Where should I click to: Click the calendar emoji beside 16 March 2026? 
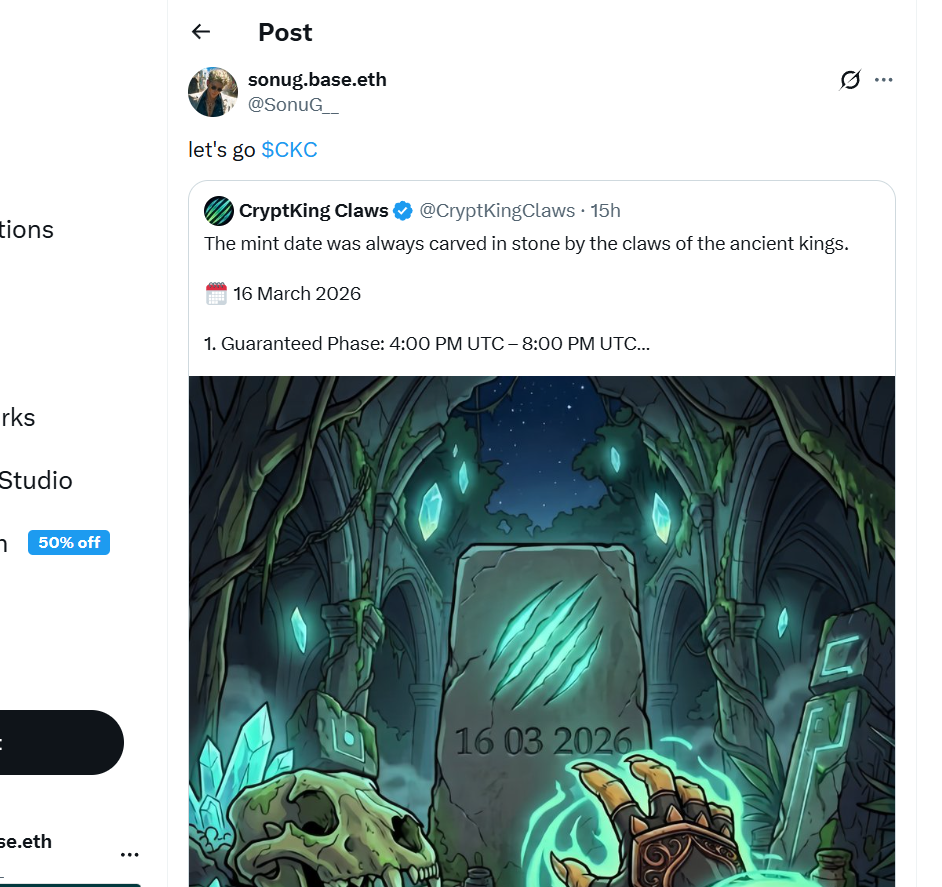pyautogui.click(x=216, y=294)
